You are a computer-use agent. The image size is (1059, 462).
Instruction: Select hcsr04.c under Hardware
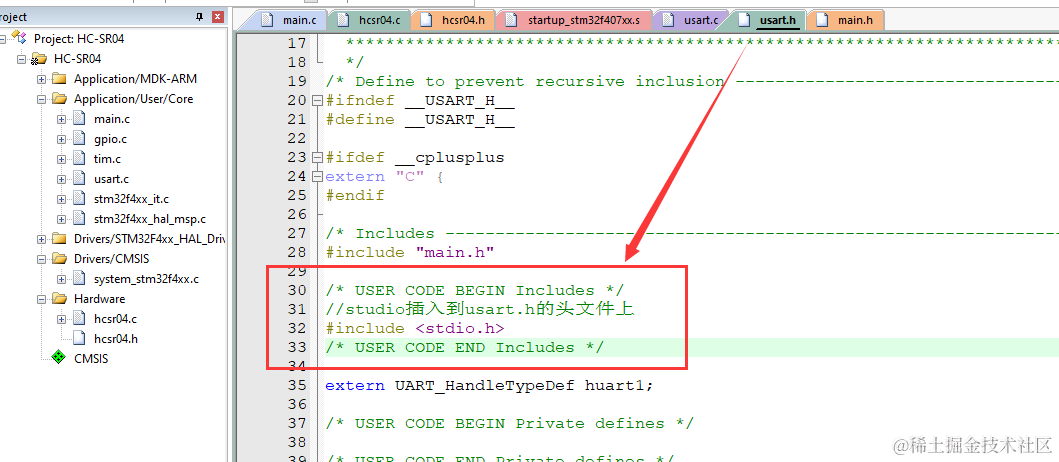pos(115,319)
